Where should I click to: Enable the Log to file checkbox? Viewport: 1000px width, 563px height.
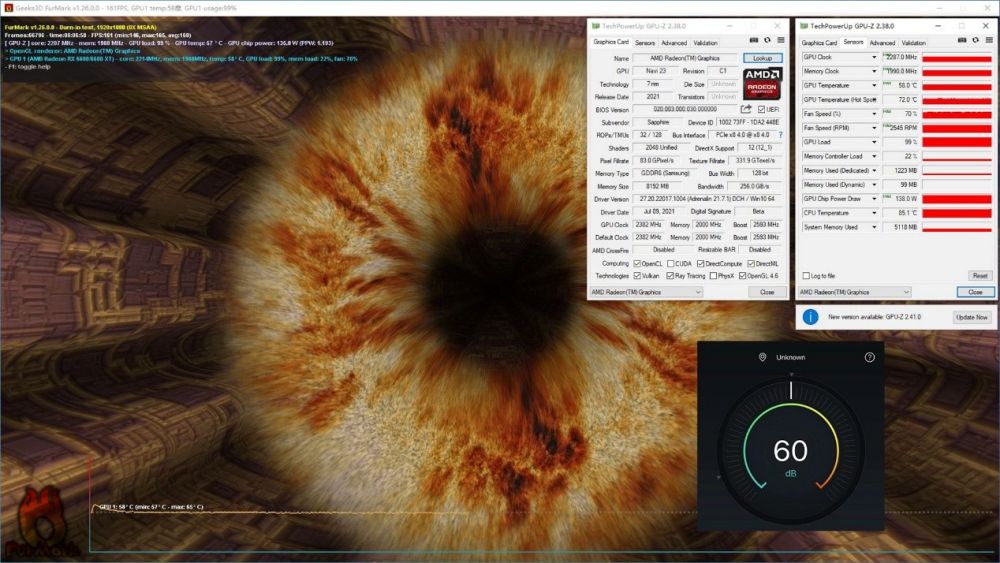807,275
